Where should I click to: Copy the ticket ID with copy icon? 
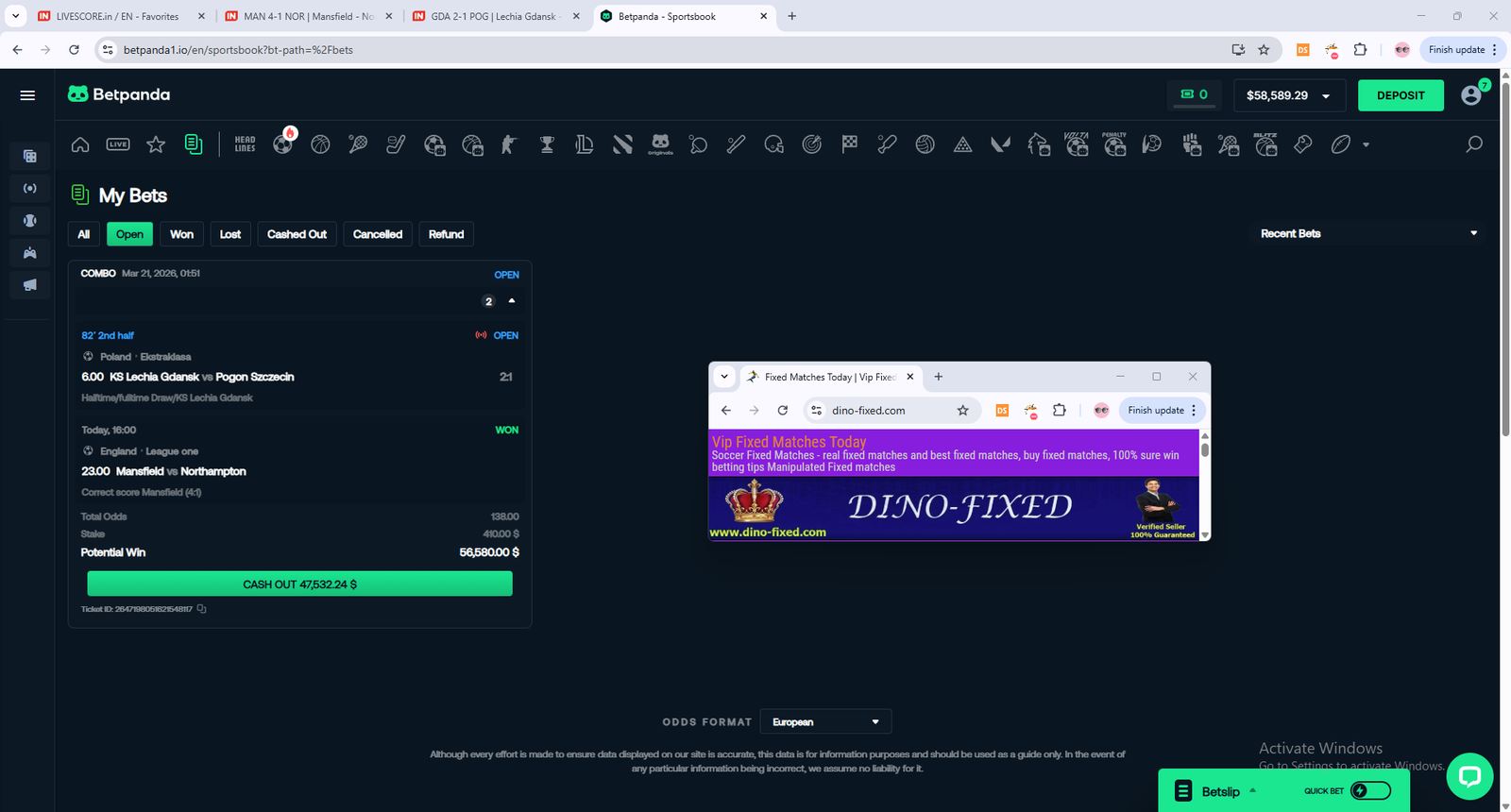pyautogui.click(x=202, y=609)
